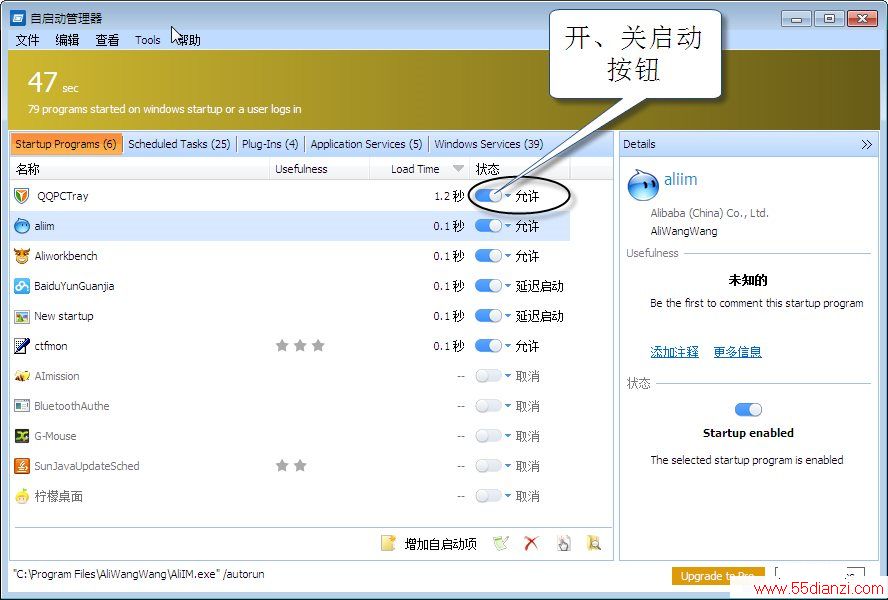888x600 pixels.
Task: Click the G-Mouse green icon
Action: [22, 436]
